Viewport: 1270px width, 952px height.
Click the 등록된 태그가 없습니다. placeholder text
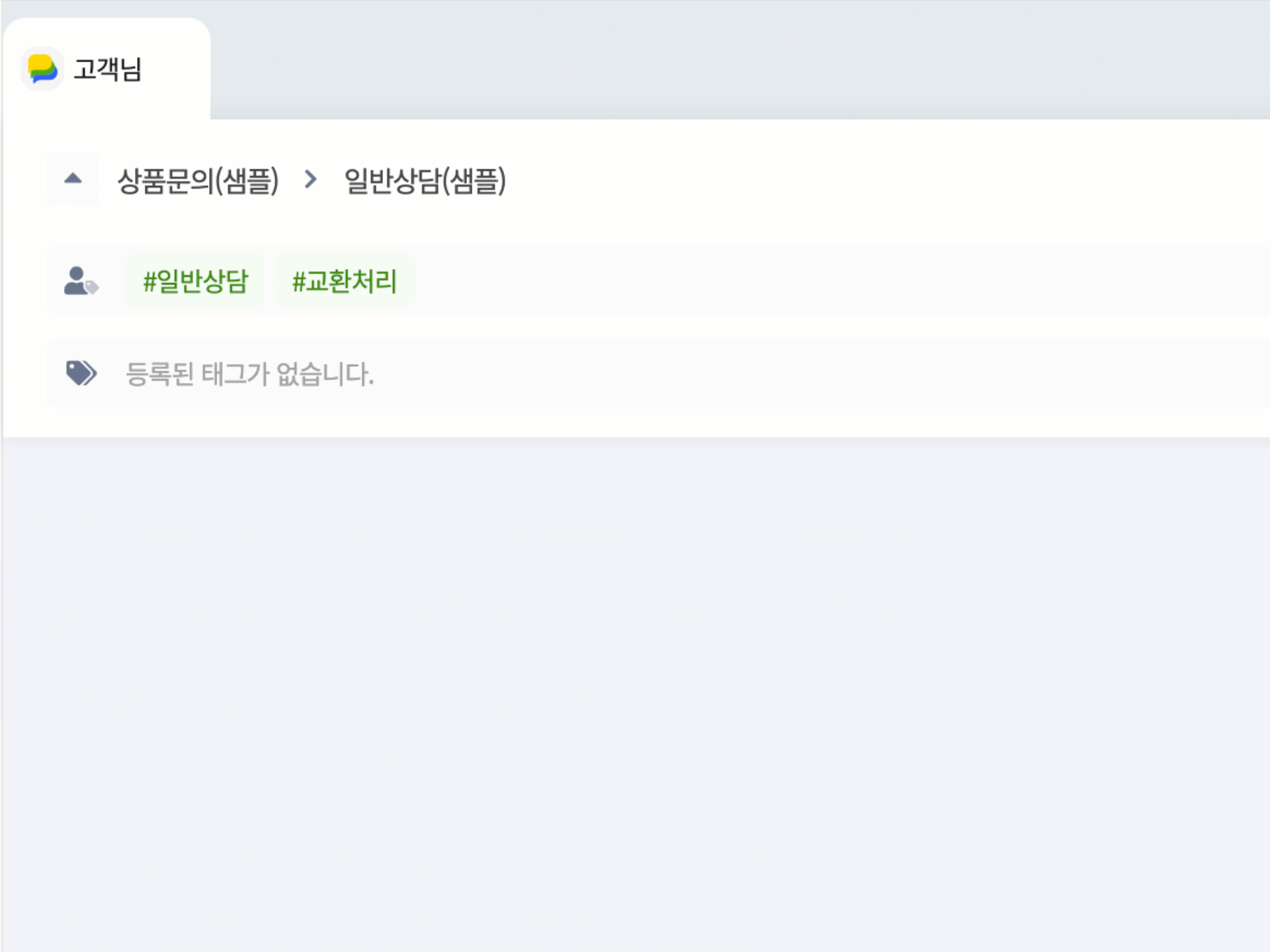[x=249, y=374]
